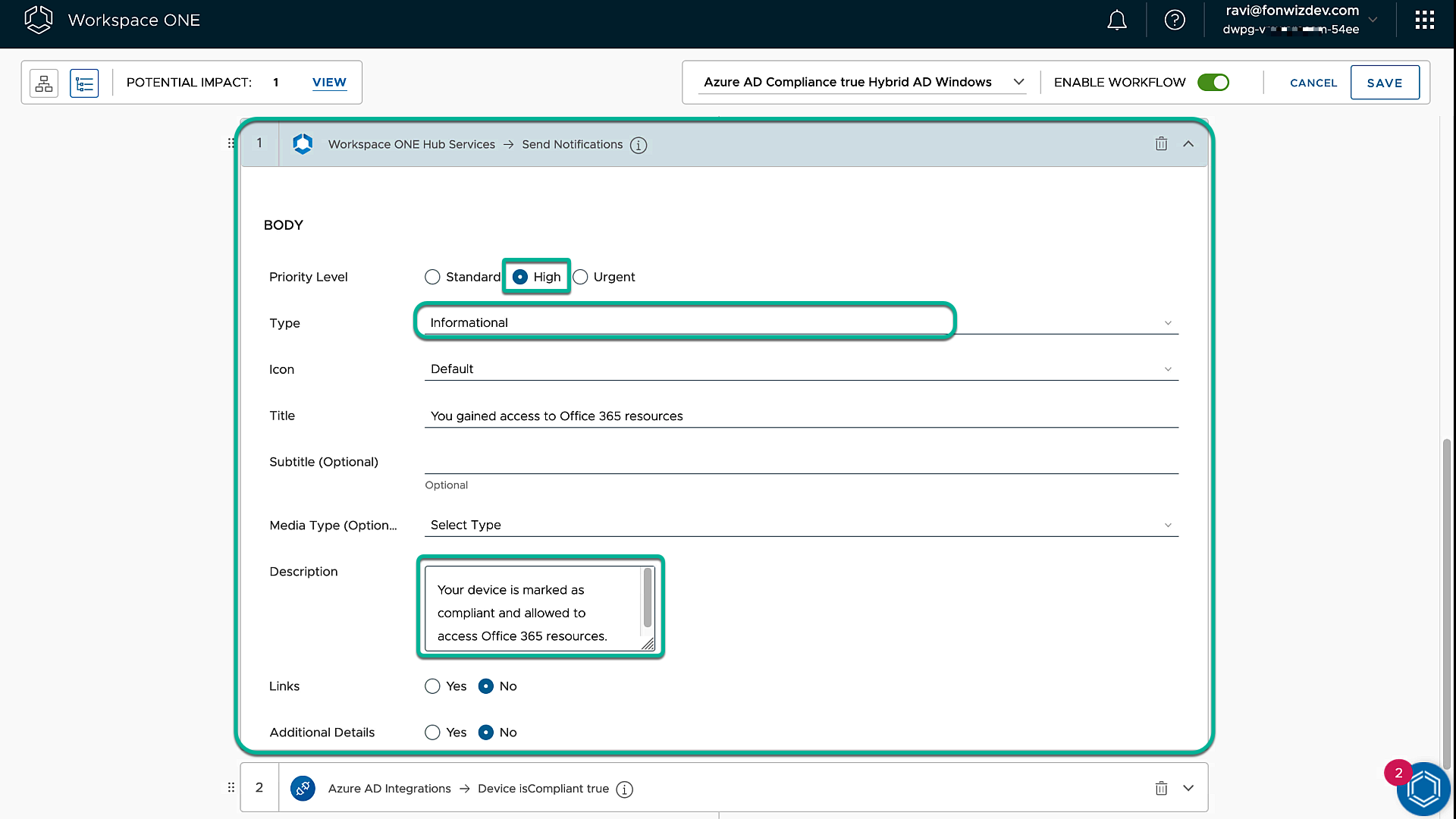Click the SAVE button

[1384, 83]
